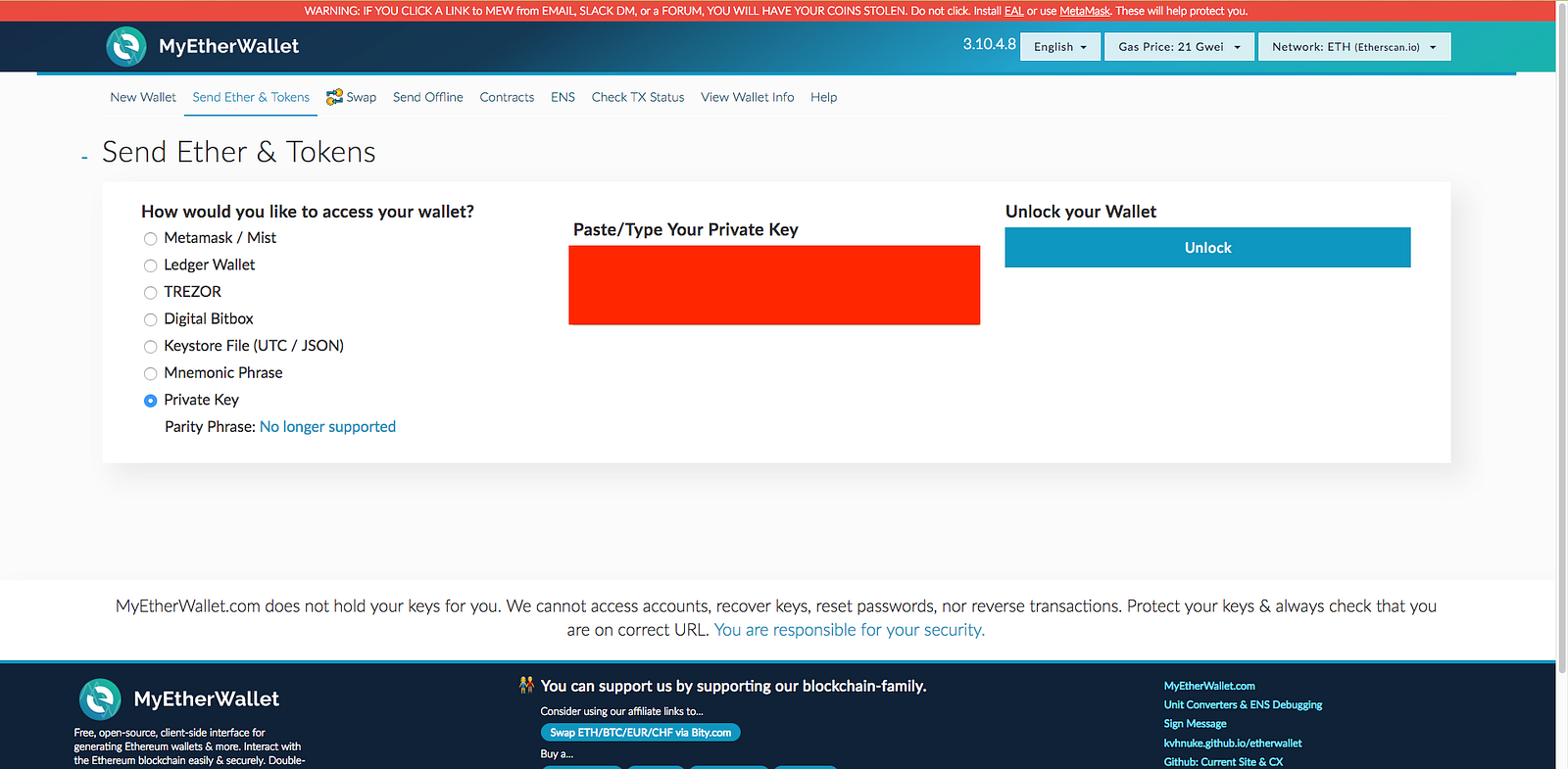This screenshot has width=1568, height=769.
Task: Click the MyEtherWallet brand name in the header
Action: click(x=228, y=46)
